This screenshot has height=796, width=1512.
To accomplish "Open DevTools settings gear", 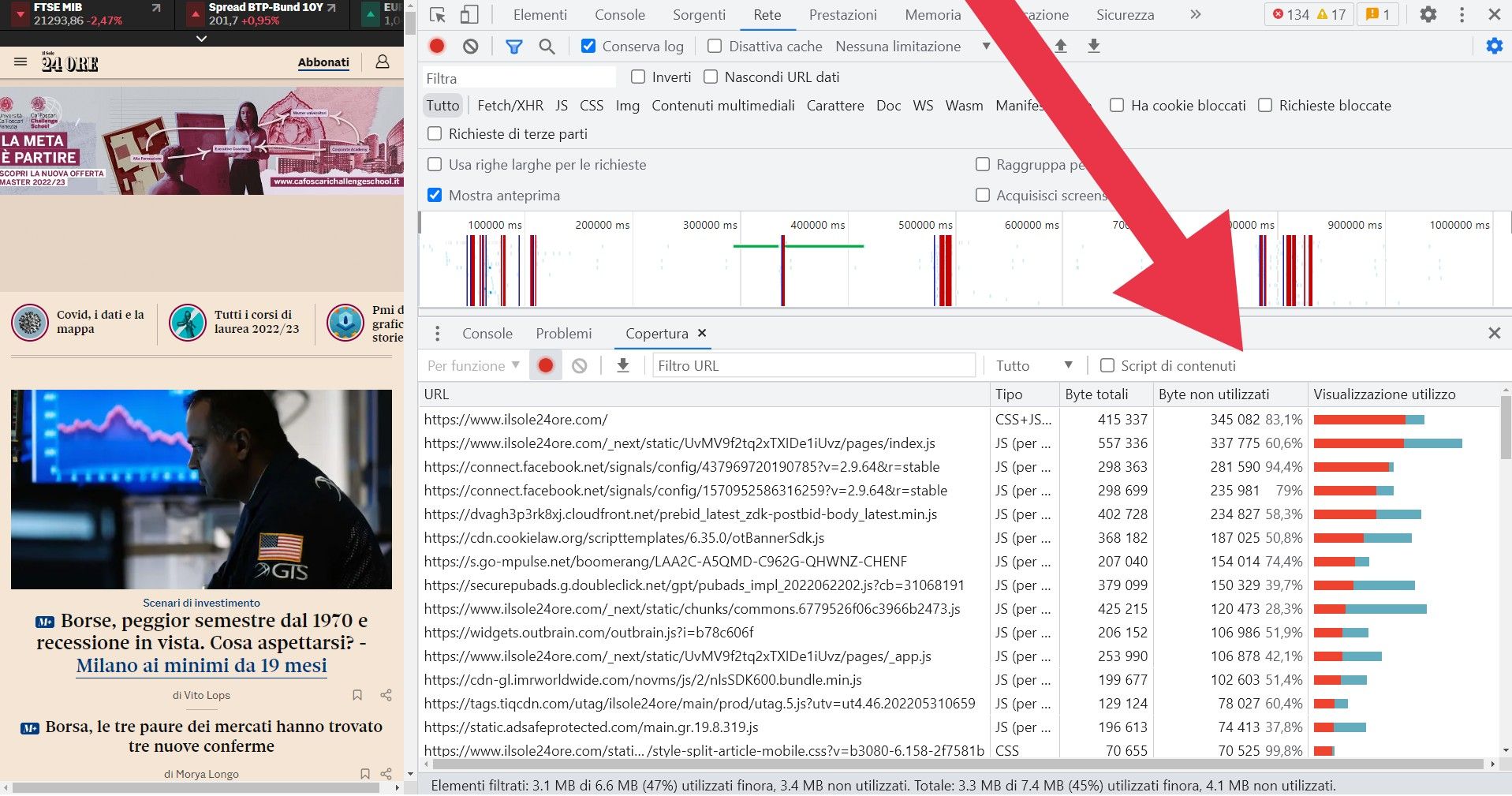I will tap(1428, 14).
